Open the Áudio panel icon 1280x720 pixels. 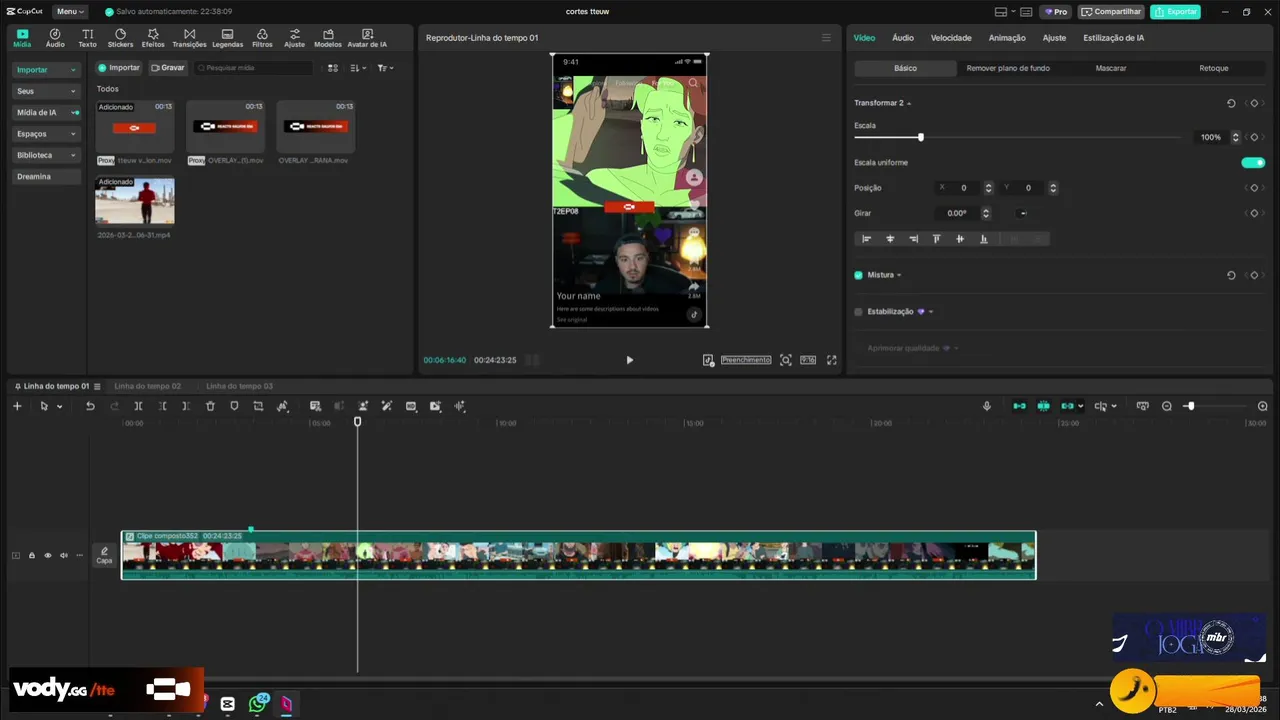click(55, 38)
